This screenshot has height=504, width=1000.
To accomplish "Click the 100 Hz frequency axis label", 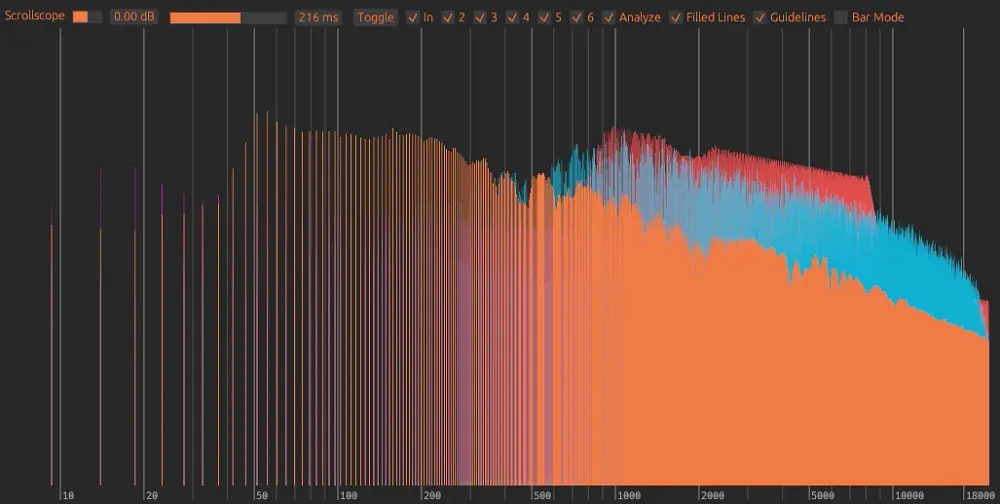I will click(x=349, y=495).
